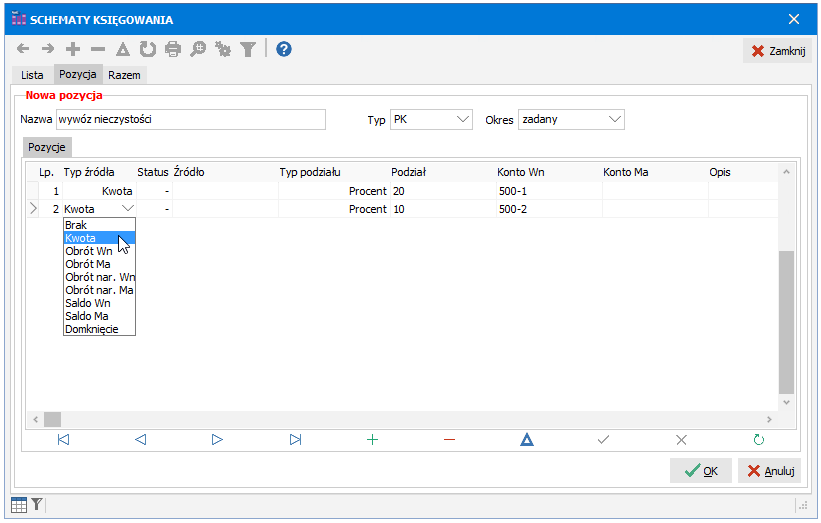821x523 pixels.
Task: Click scroll up arrow of grid
Action: point(786,172)
